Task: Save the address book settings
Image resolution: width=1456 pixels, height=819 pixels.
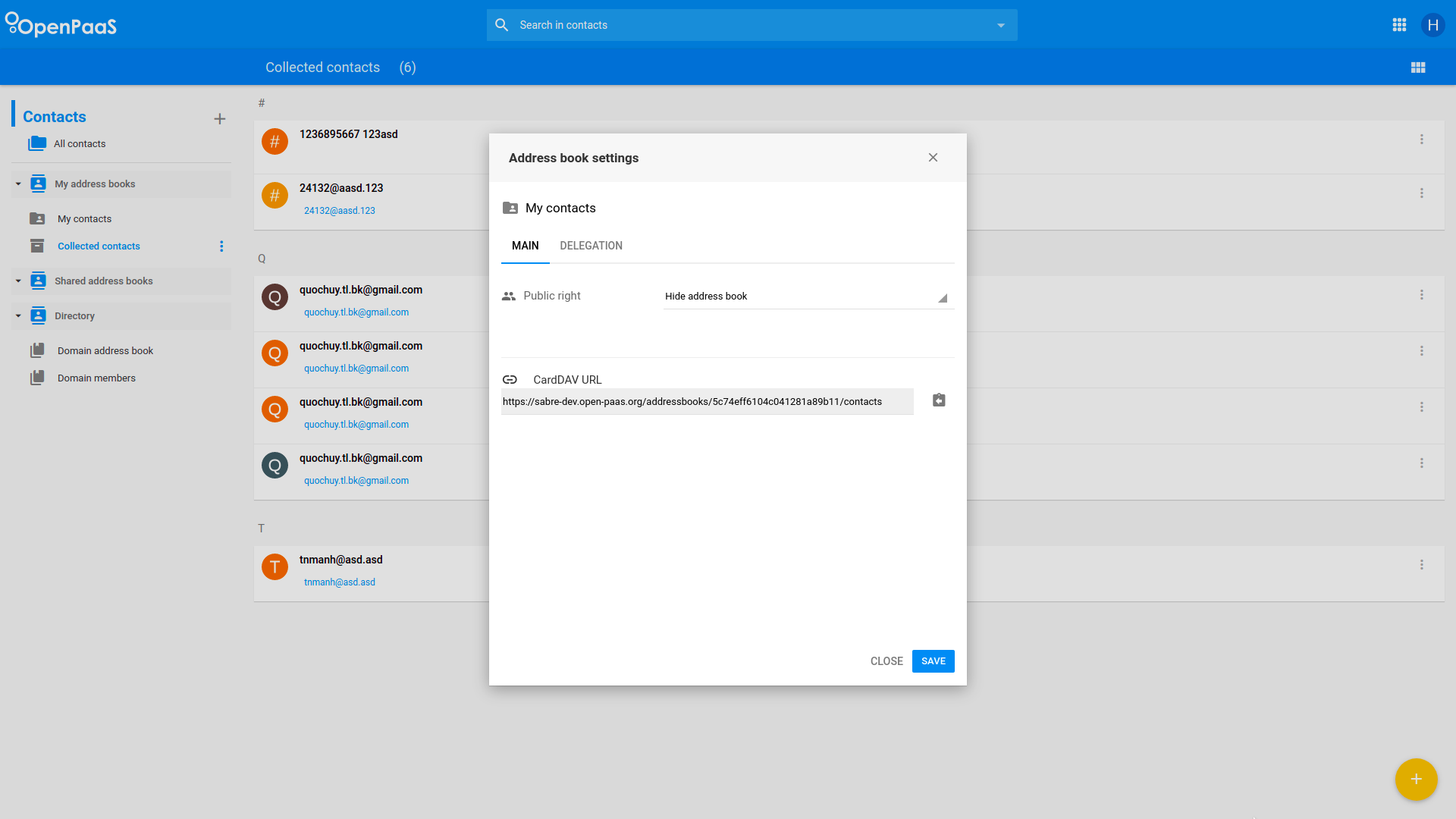Action: (x=934, y=661)
